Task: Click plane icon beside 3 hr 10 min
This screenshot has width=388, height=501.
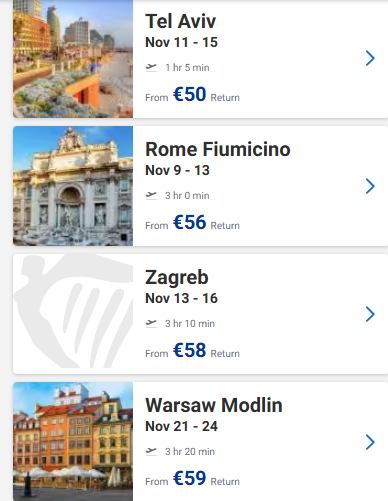Action: [151, 323]
